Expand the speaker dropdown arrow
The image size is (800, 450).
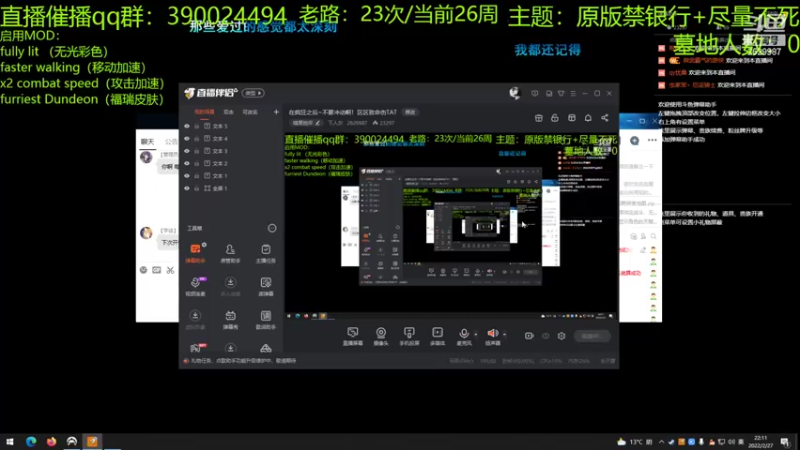click(x=505, y=335)
